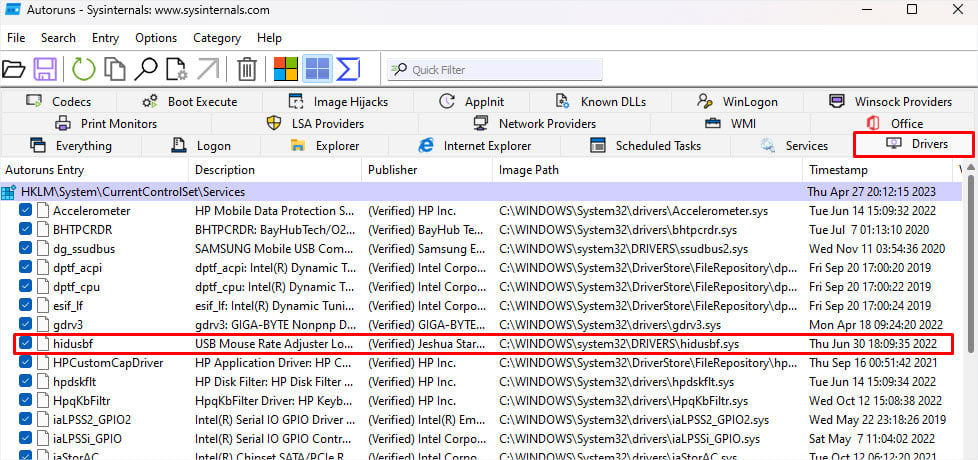Switch to the LSA Providers tab
This screenshot has width=978, height=460.
point(315,123)
